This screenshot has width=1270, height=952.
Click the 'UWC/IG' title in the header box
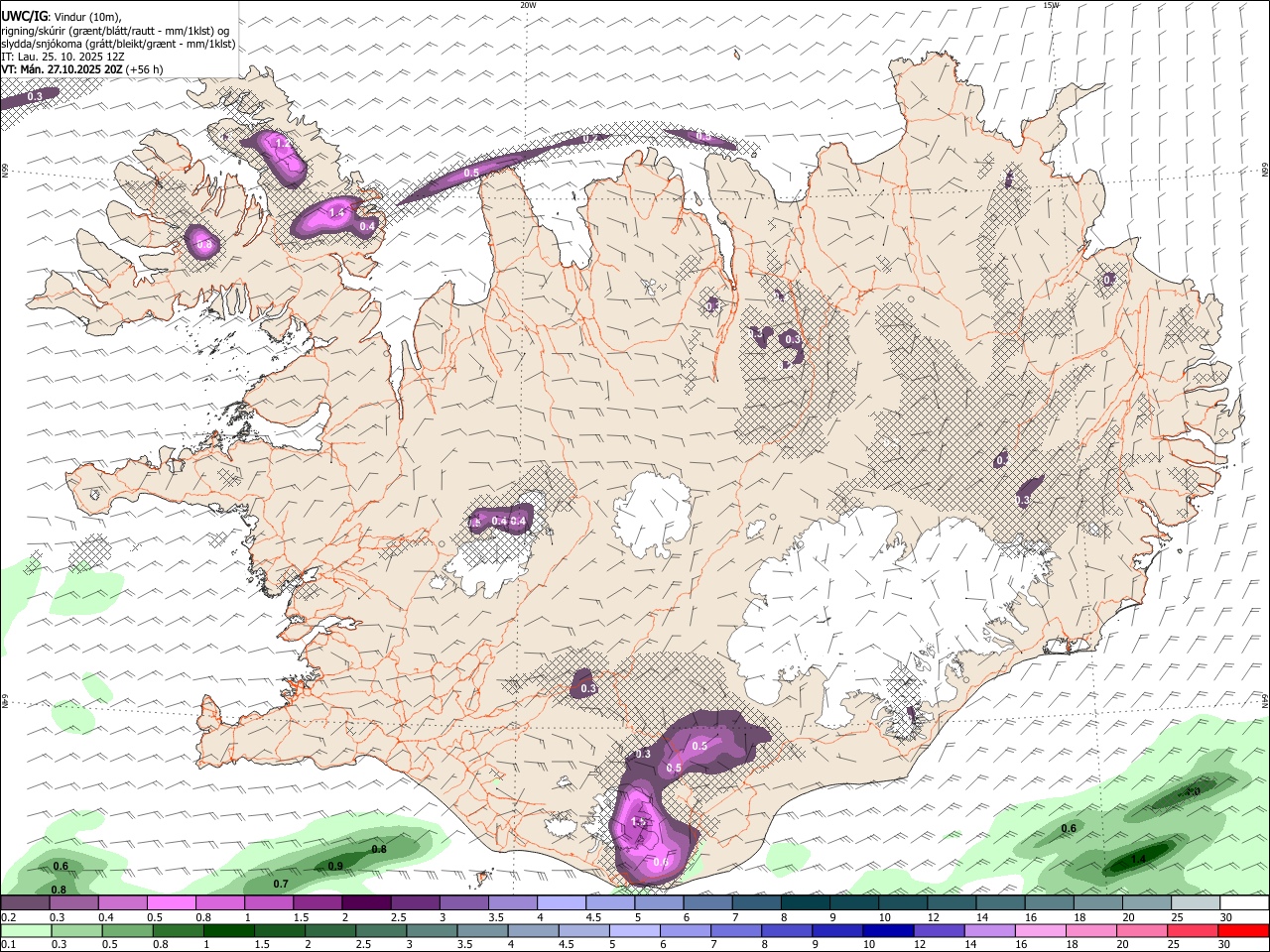click(24, 15)
